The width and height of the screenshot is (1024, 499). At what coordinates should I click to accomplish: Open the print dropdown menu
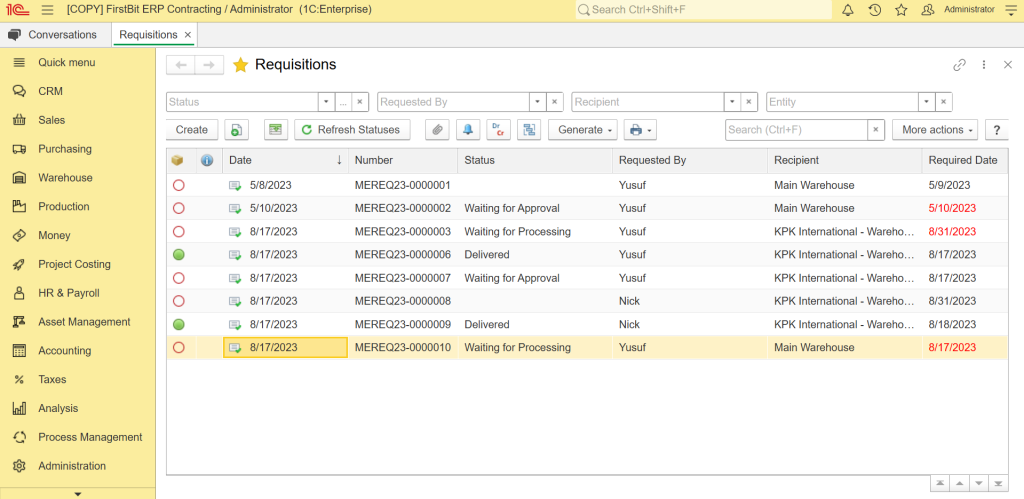coord(640,130)
